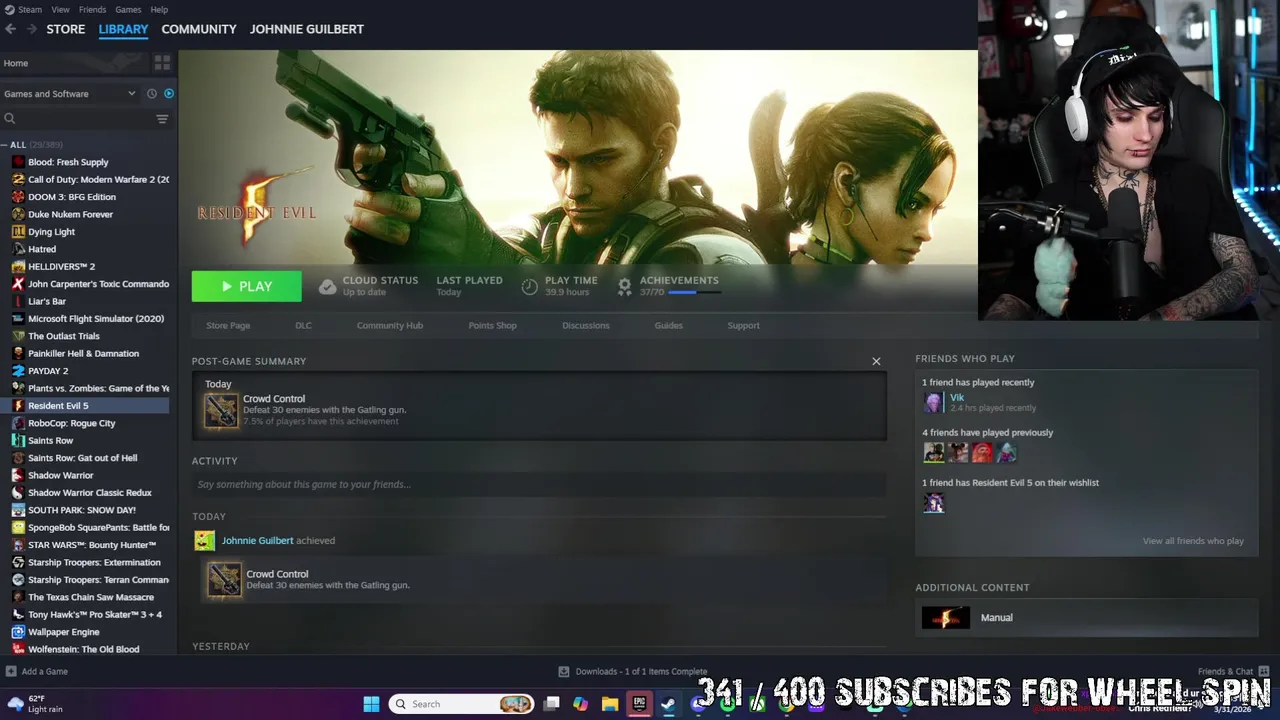The height and width of the screenshot is (720, 1280).
Task: Open the Guides link
Action: click(x=669, y=325)
